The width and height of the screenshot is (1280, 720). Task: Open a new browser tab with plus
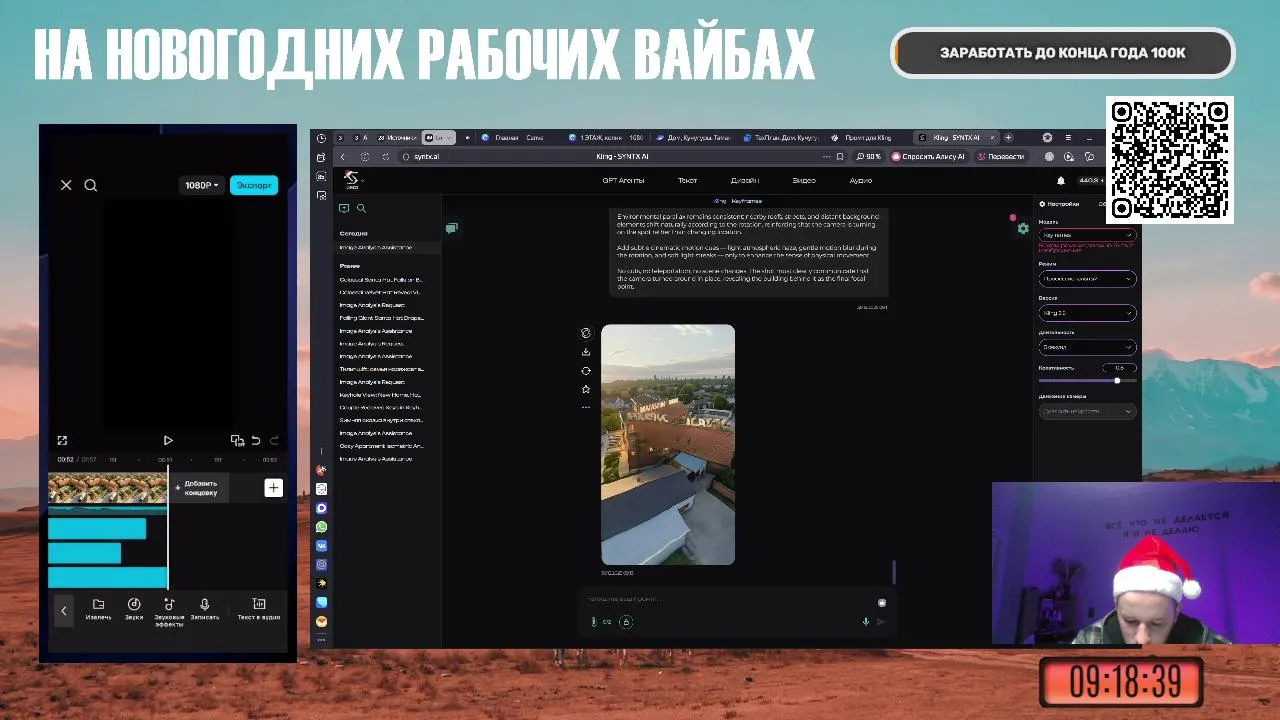point(1008,137)
